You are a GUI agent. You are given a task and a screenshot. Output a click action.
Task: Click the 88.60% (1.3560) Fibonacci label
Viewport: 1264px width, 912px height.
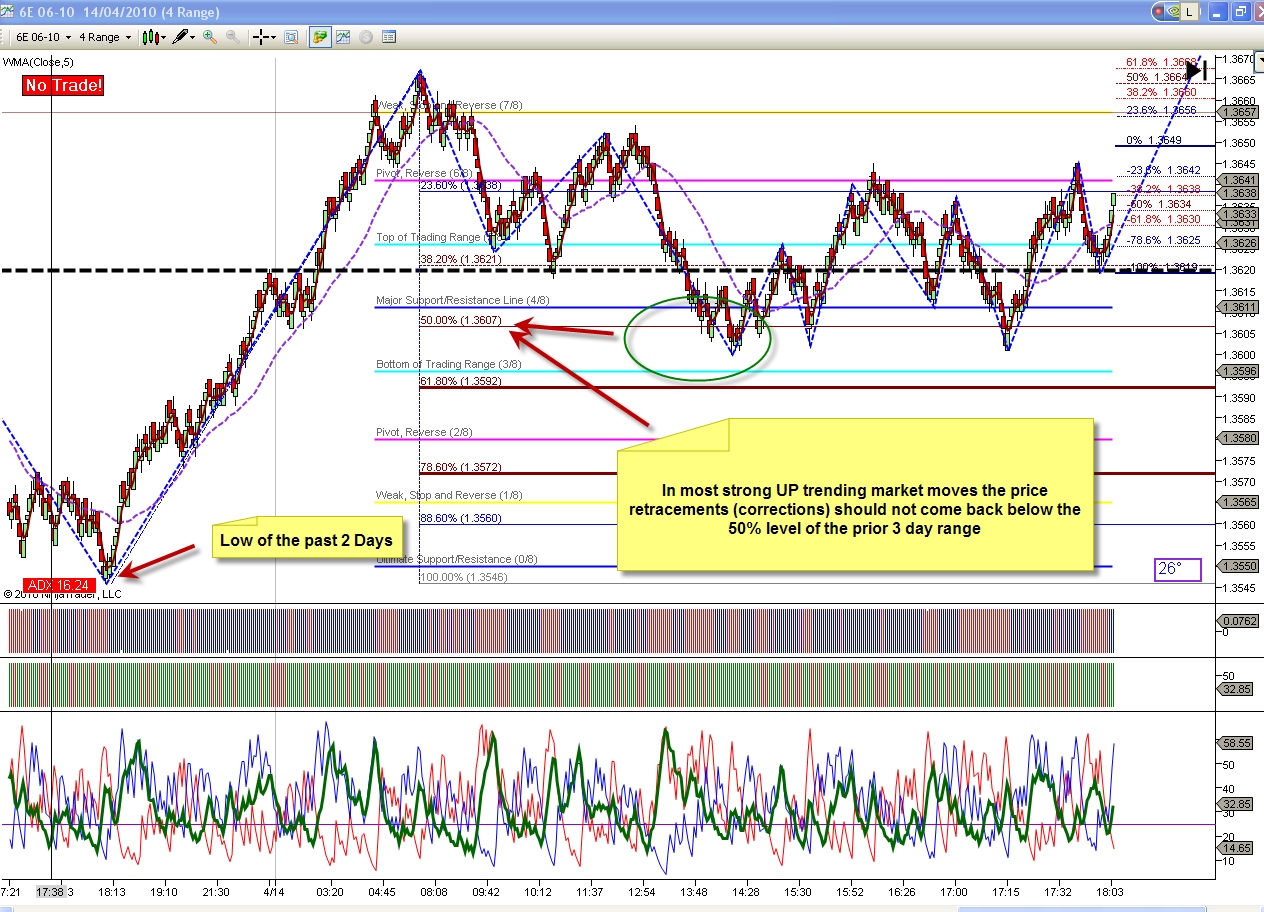click(x=461, y=518)
